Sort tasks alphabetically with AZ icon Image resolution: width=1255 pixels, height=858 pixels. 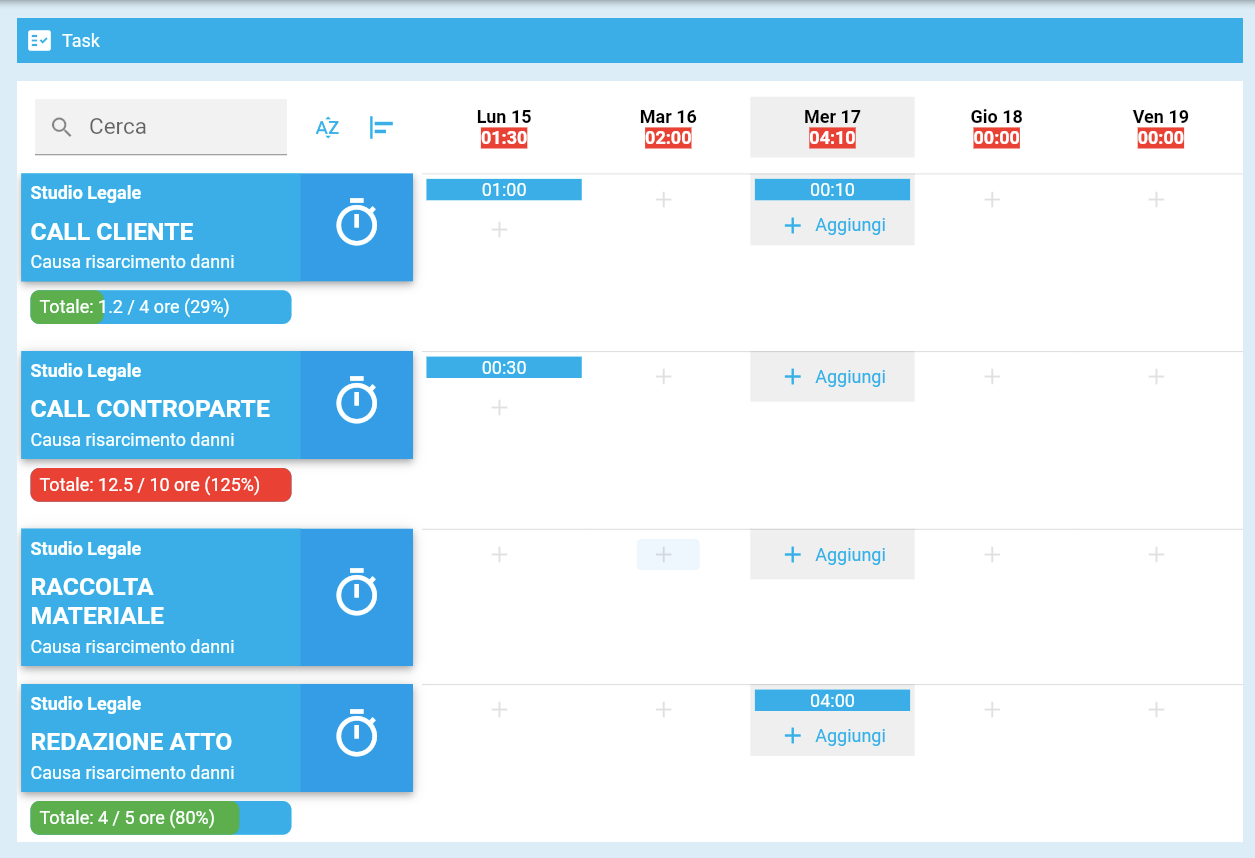[327, 127]
